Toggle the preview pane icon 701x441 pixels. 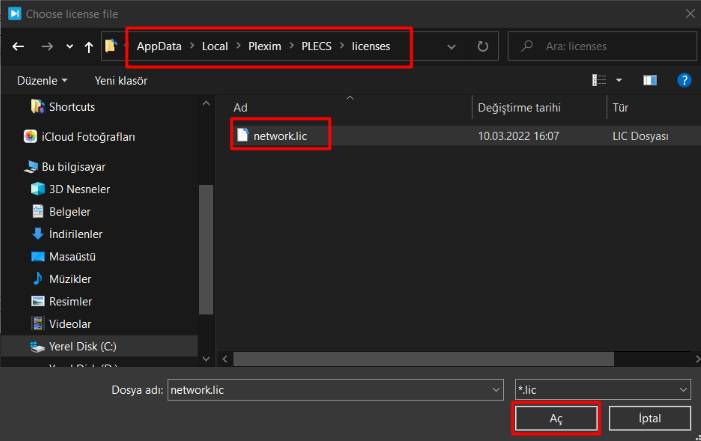[x=650, y=81]
